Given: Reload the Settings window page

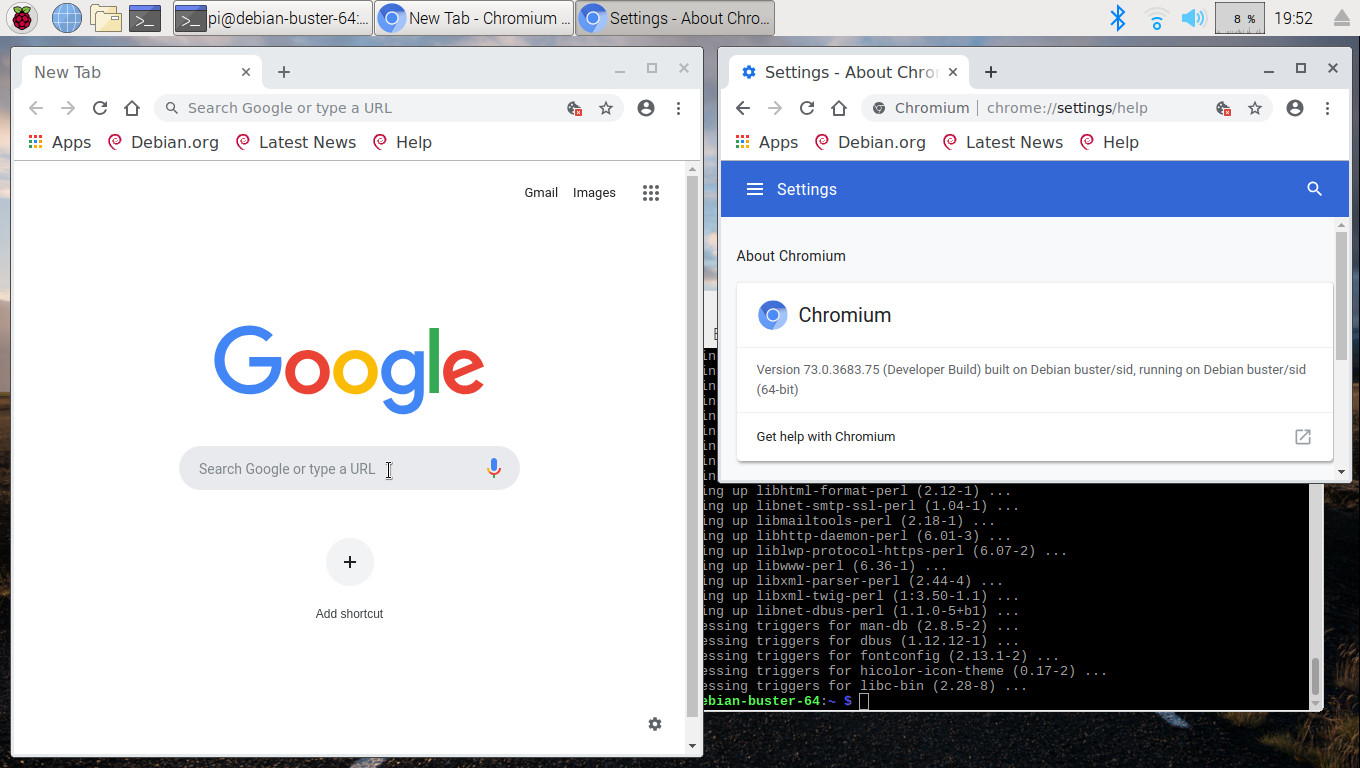Looking at the screenshot, I should 807,108.
